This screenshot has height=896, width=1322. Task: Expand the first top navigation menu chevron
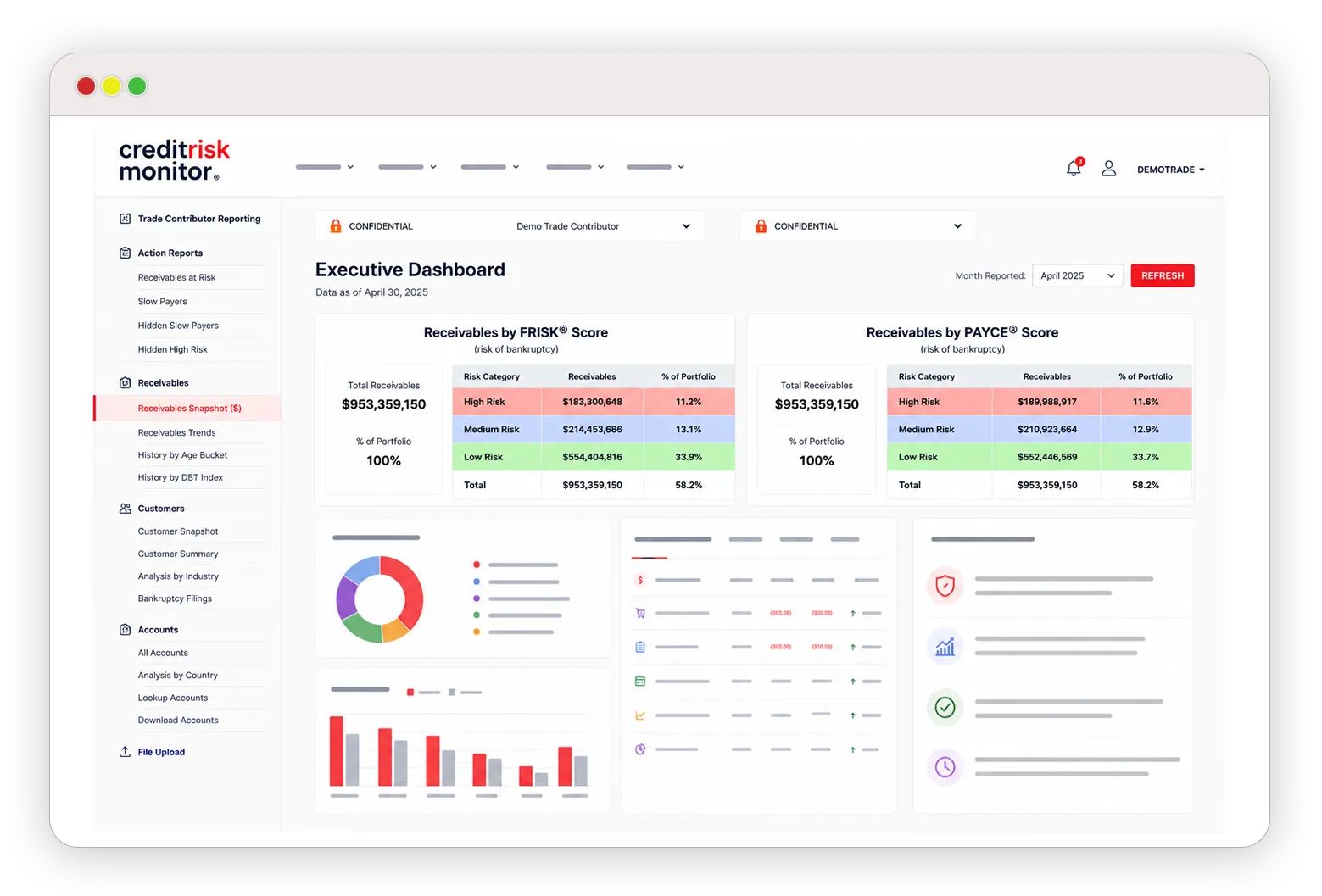(x=350, y=167)
